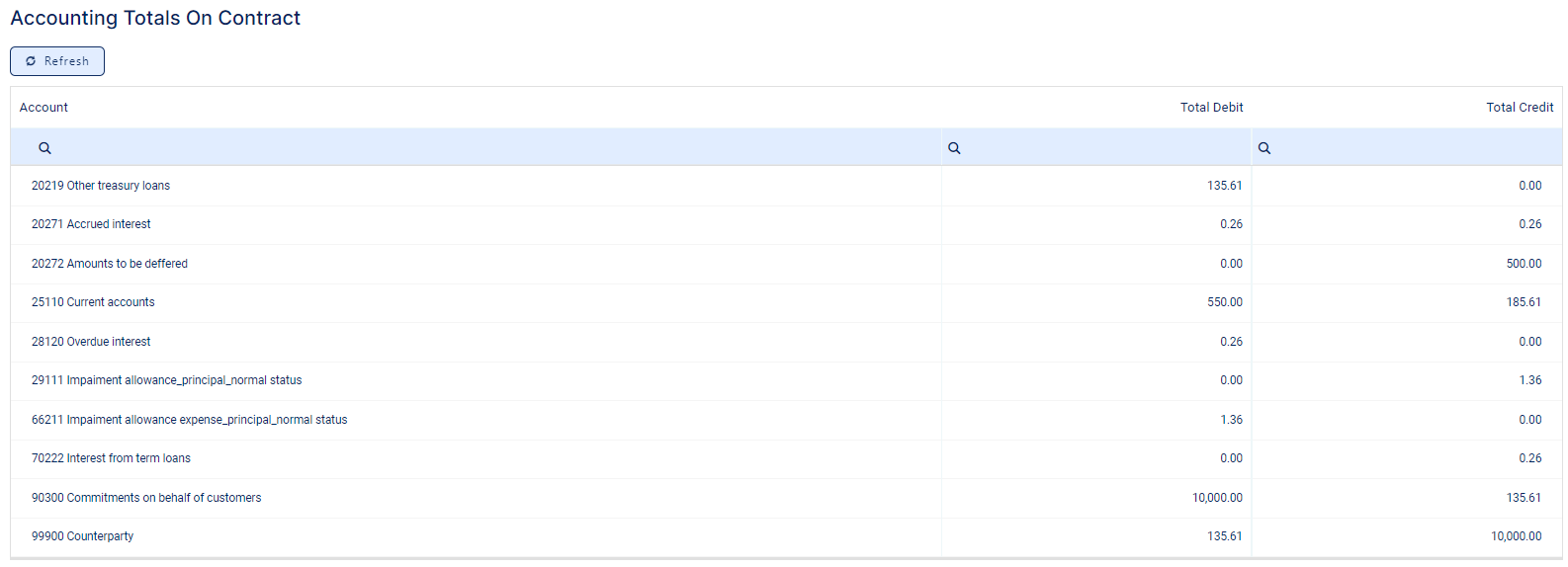1568x567 pixels.
Task: Click the Total Credit filter search icon
Action: 1263,148
